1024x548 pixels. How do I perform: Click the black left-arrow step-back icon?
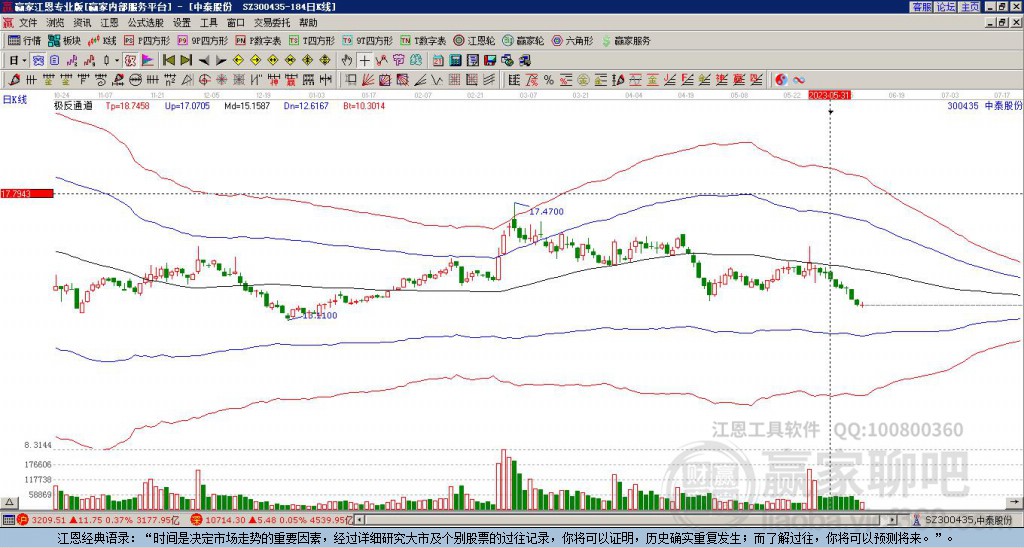pyautogui.click(x=204, y=61)
